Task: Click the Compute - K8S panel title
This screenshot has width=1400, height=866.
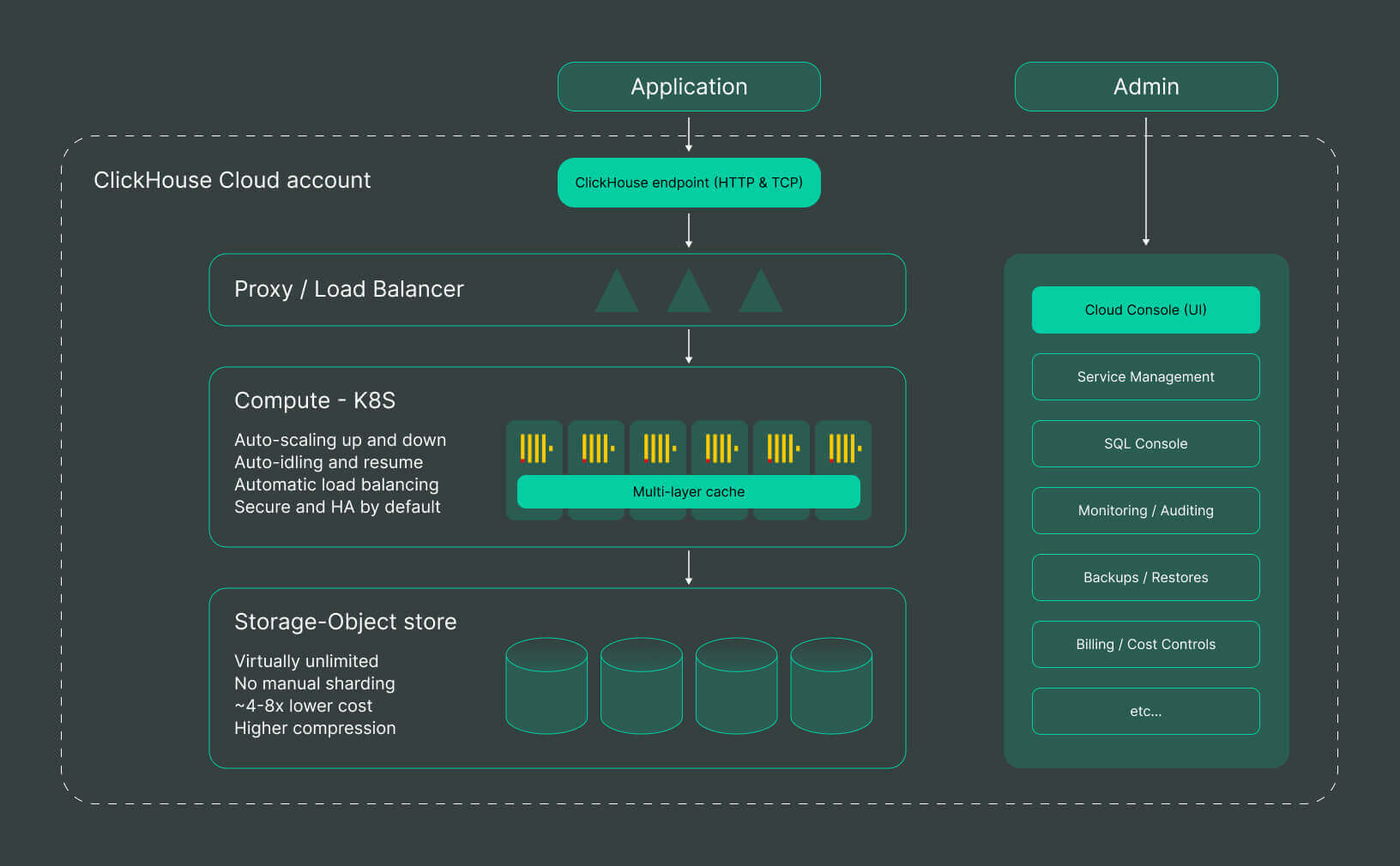Action: click(x=314, y=400)
